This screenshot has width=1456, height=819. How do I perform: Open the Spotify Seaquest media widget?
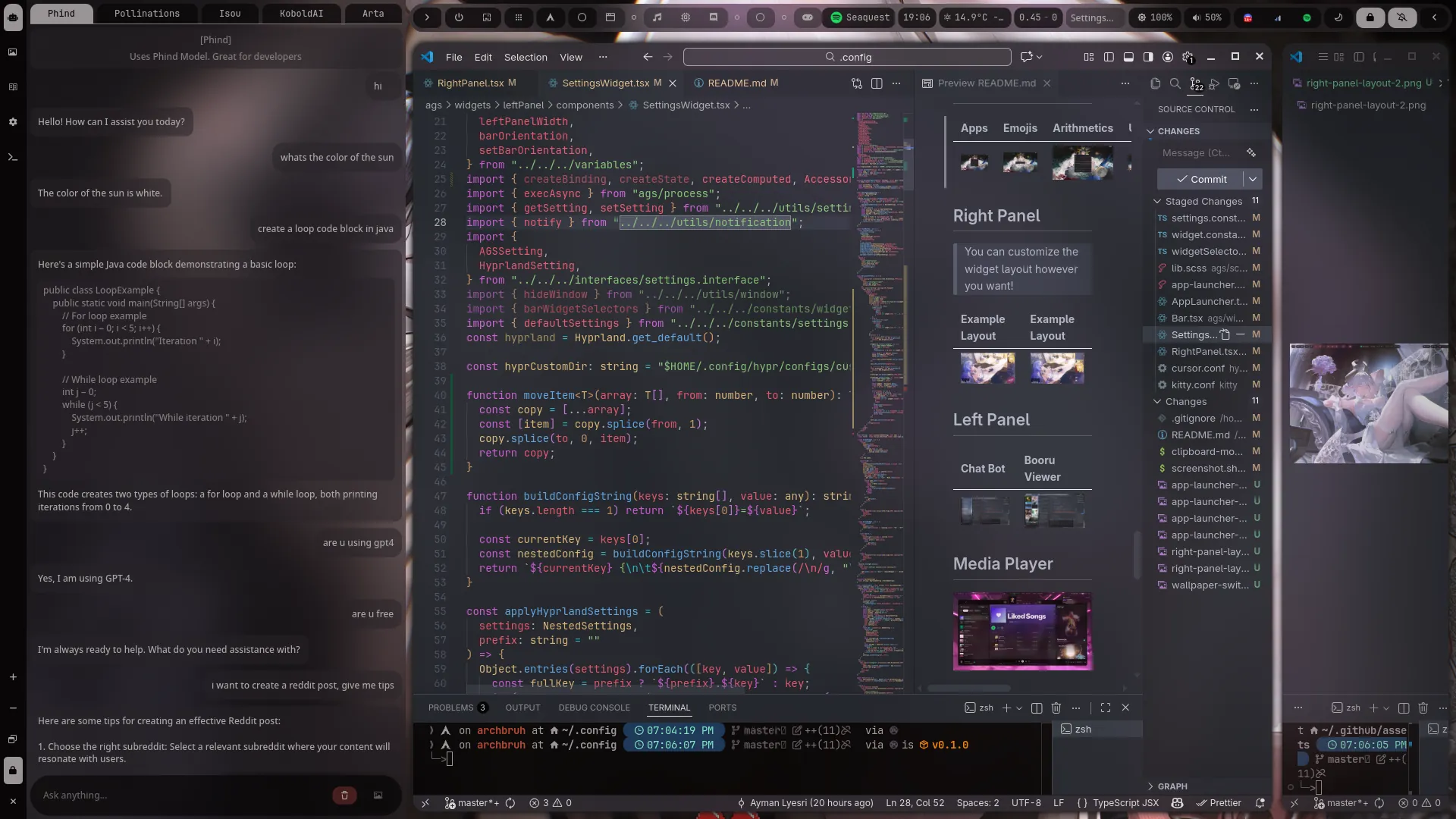tap(859, 17)
